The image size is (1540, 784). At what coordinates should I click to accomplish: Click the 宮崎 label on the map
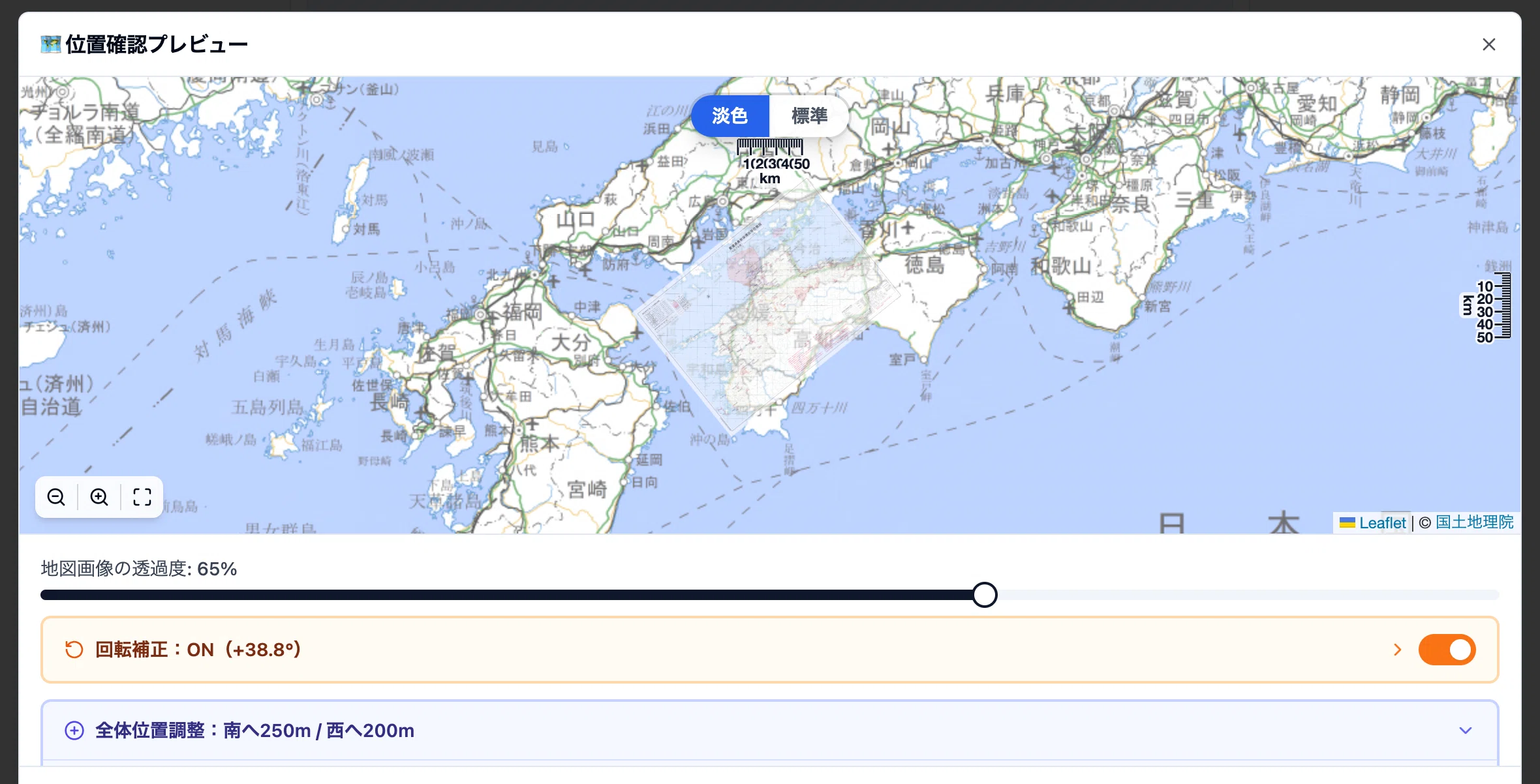(587, 489)
